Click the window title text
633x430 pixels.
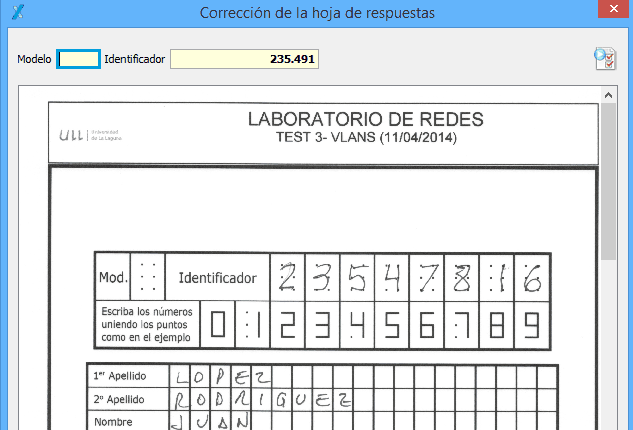click(x=317, y=13)
